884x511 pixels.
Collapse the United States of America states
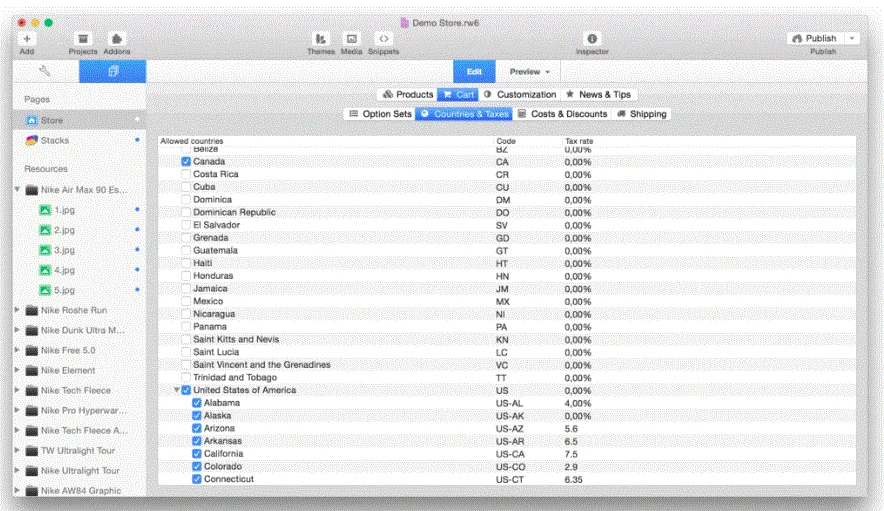pos(176,390)
